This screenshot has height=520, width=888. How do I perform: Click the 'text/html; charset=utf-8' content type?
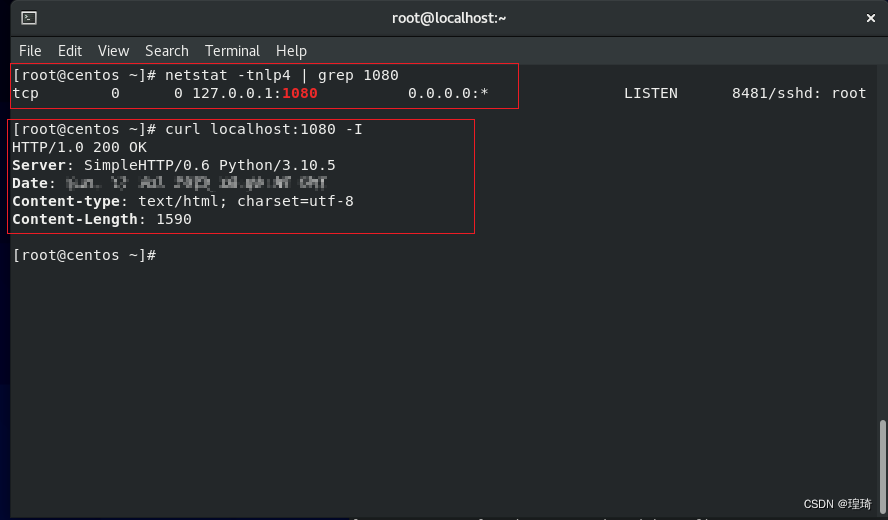tap(246, 201)
